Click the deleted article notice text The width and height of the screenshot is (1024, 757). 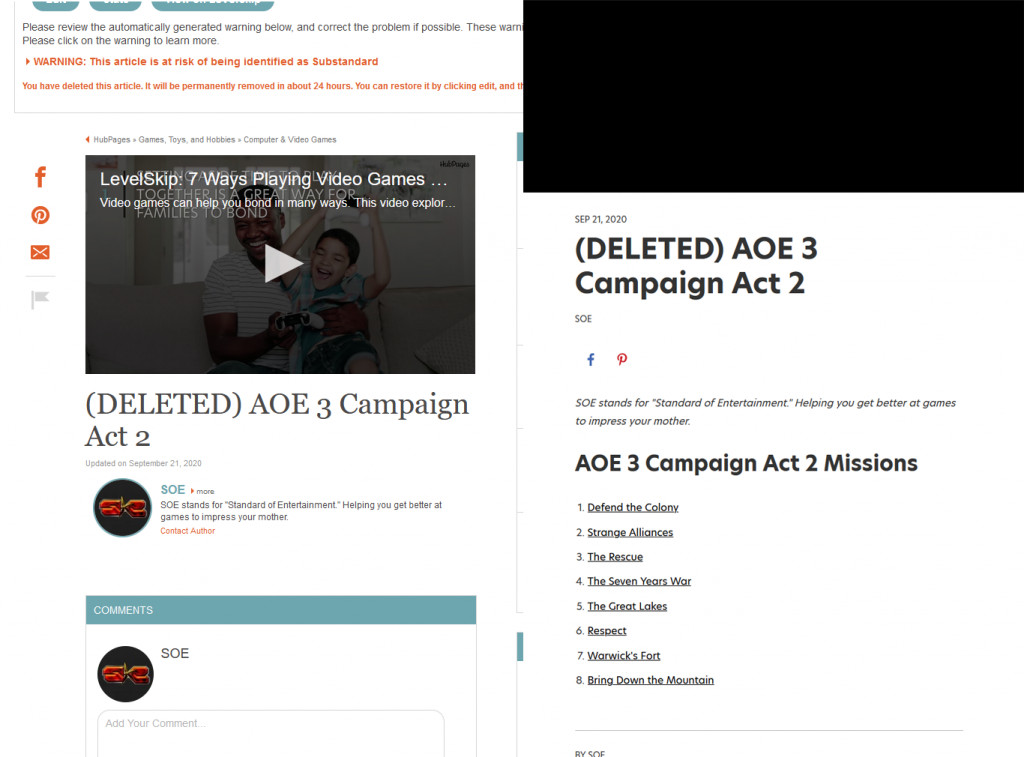coord(272,86)
